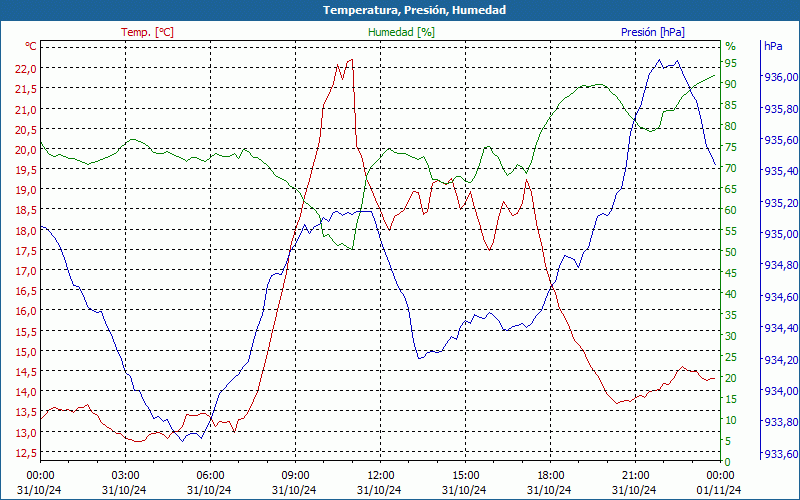Click the "933,80" pressure axis value
The image size is (800, 500).
[x=780, y=422]
